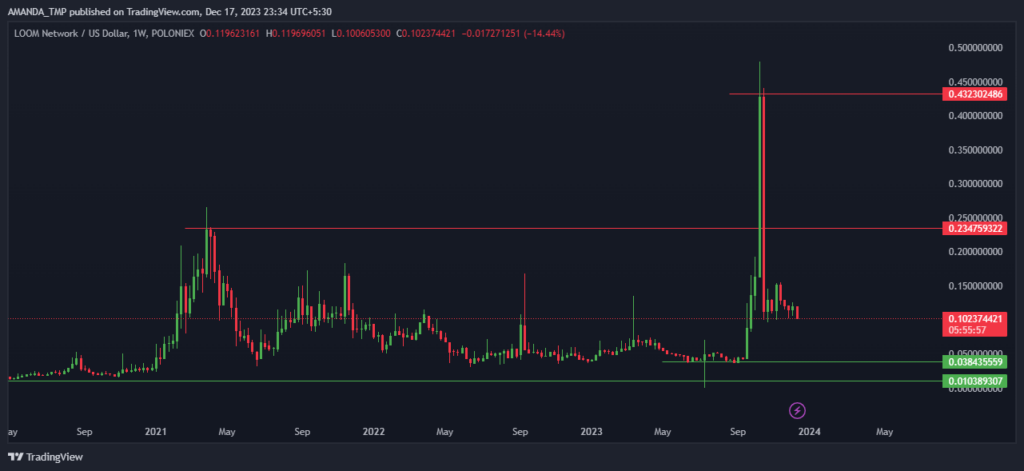Click the 0.350000000 price axis label
Image resolution: width=1024 pixels, height=471 pixels.
tap(974, 150)
